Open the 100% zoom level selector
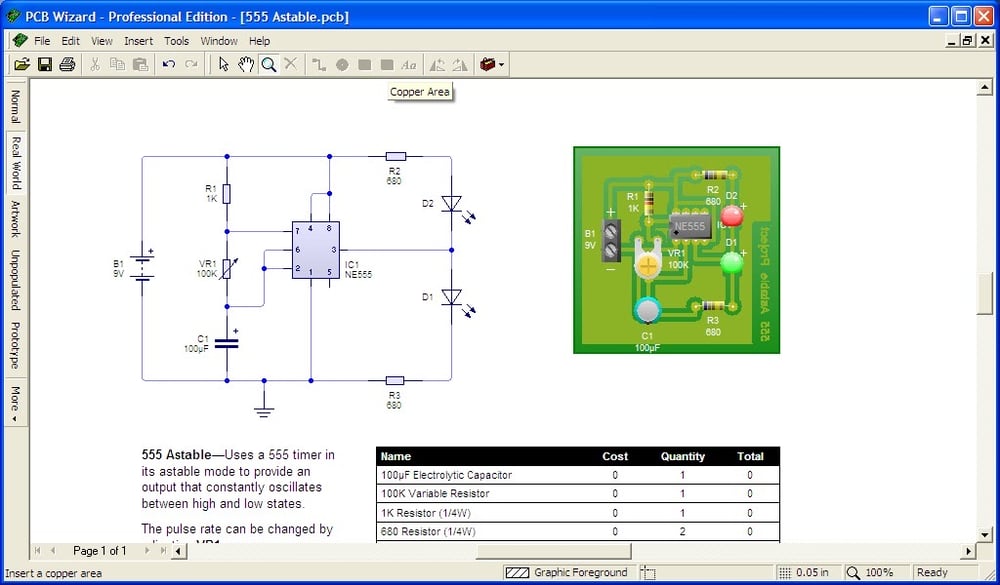The height and width of the screenshot is (585, 1000). (876, 572)
